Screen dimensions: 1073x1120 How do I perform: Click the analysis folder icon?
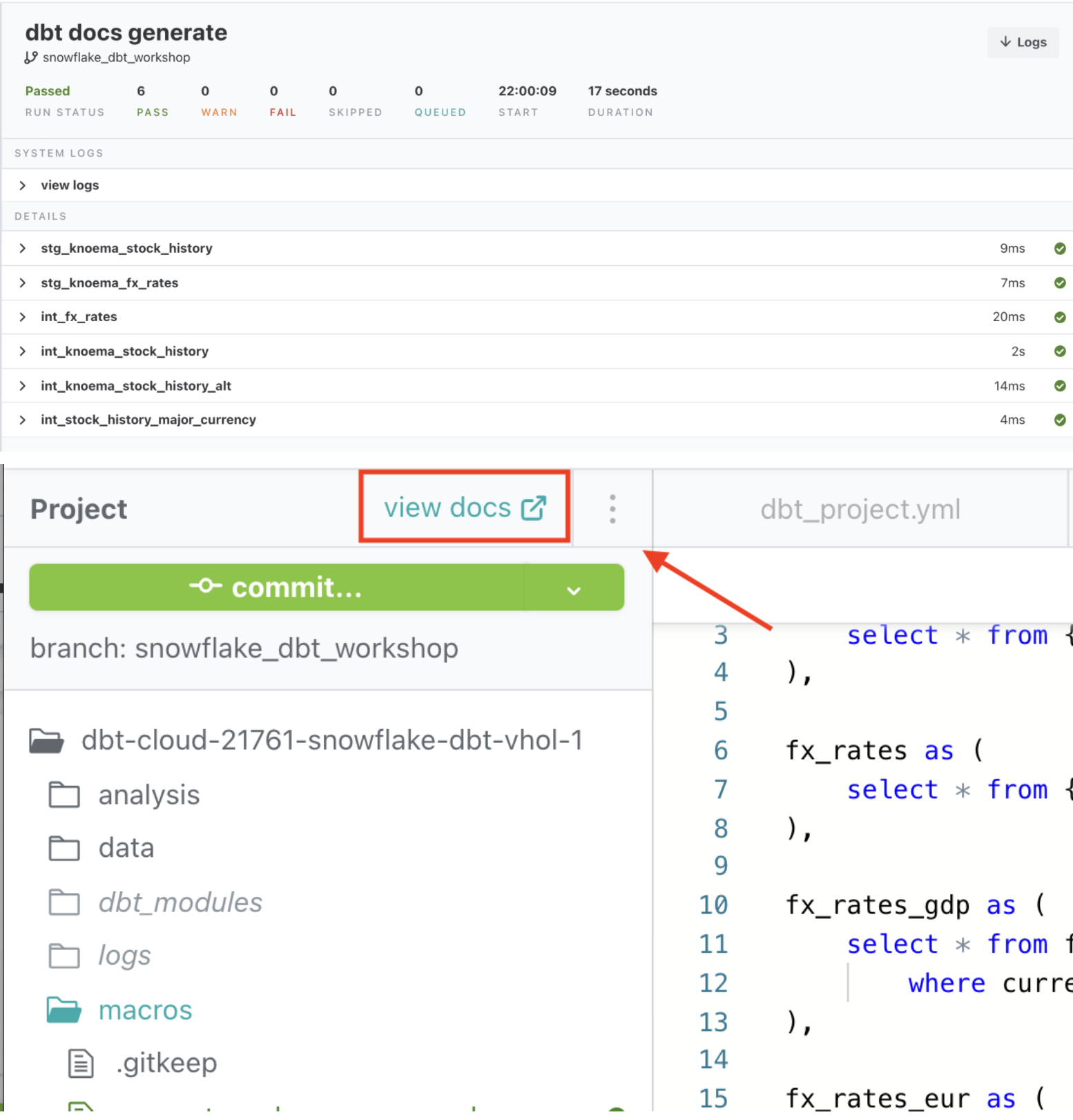point(64,795)
